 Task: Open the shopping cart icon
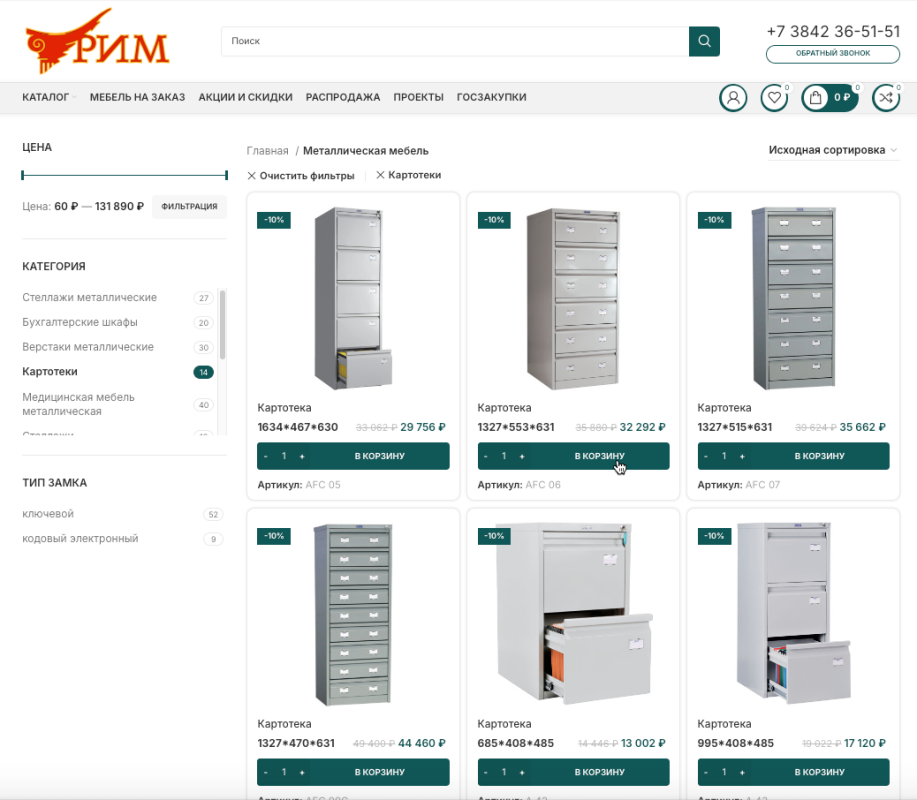(x=829, y=97)
